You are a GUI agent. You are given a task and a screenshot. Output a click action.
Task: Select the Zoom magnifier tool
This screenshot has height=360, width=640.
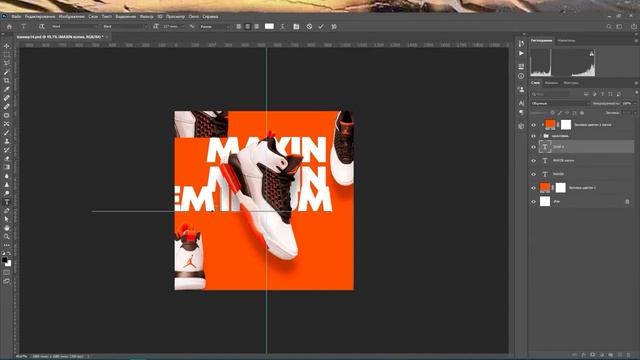tap(7, 236)
